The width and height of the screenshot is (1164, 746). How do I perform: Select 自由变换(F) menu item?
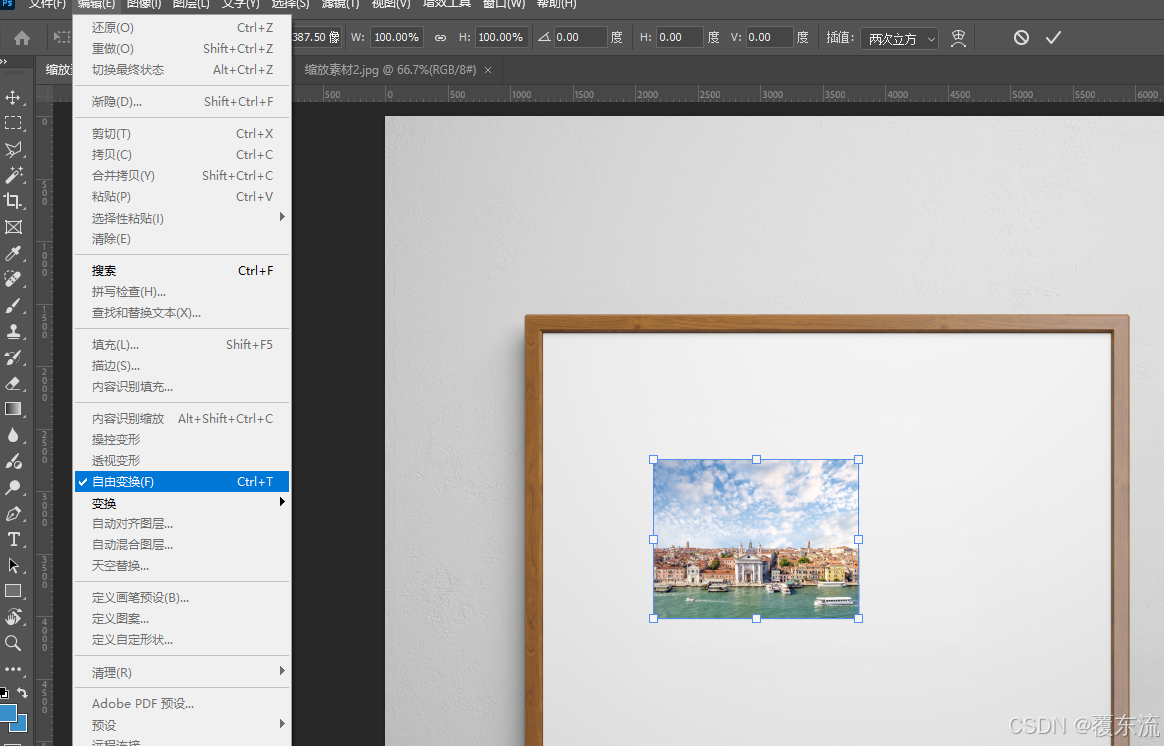[x=182, y=482]
